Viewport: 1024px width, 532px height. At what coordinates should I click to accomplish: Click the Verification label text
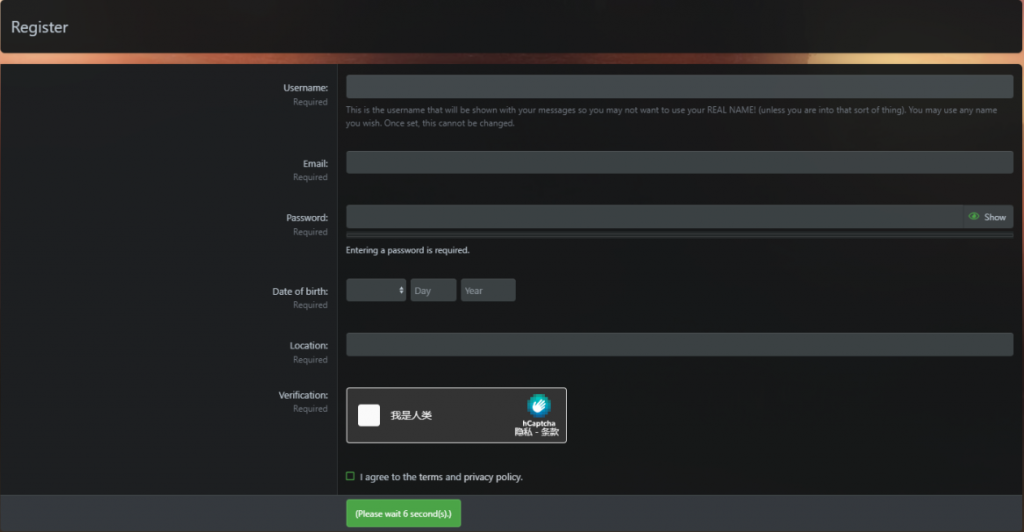303,395
